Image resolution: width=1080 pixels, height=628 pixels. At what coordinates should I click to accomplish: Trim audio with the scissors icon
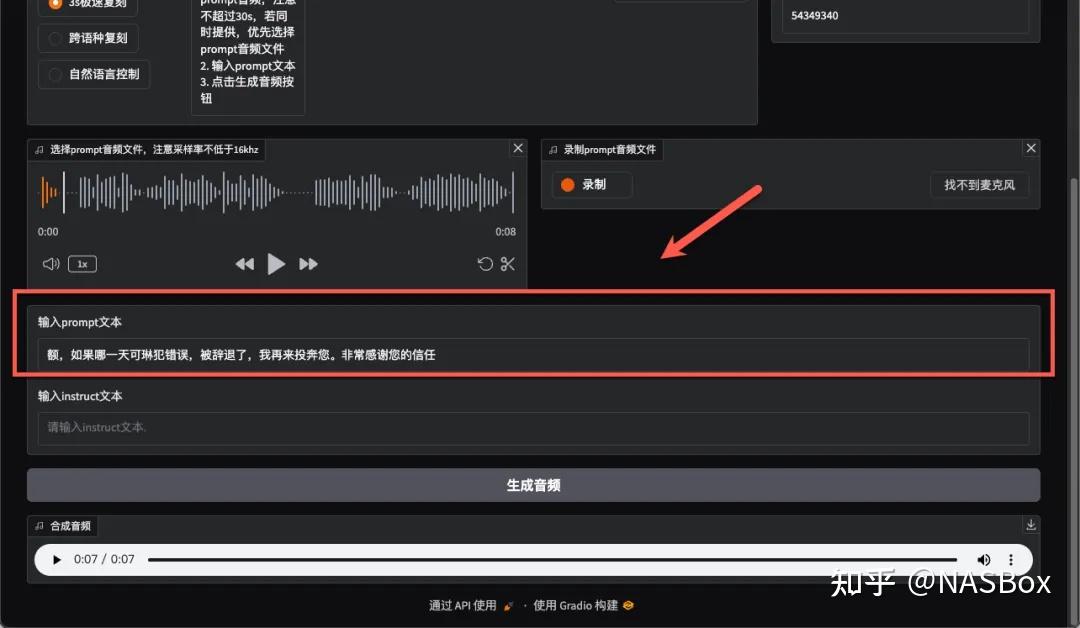pyautogui.click(x=508, y=264)
